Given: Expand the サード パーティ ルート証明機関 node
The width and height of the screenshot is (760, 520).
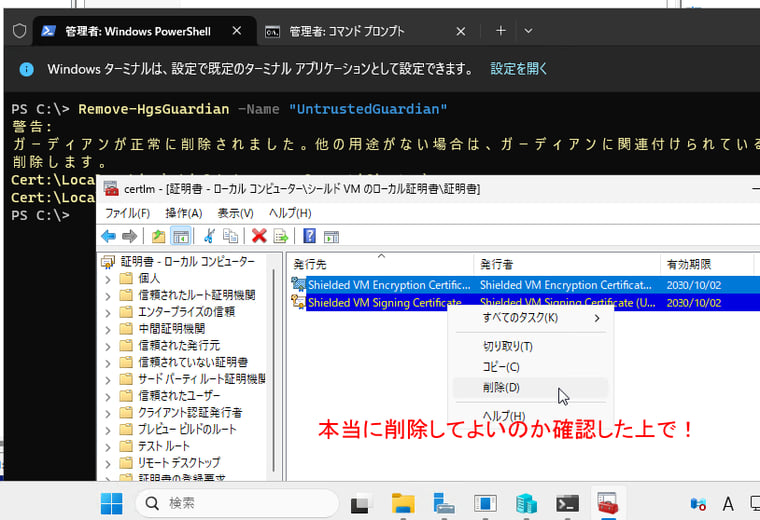Looking at the screenshot, I should tap(108, 379).
